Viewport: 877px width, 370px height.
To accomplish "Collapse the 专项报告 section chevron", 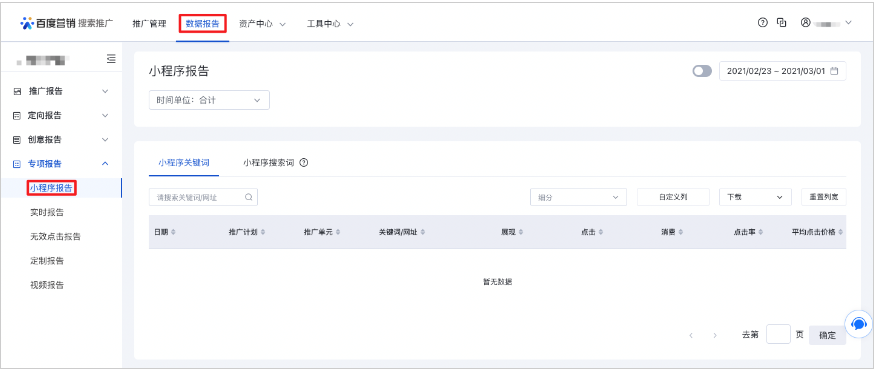I will tap(105, 164).
